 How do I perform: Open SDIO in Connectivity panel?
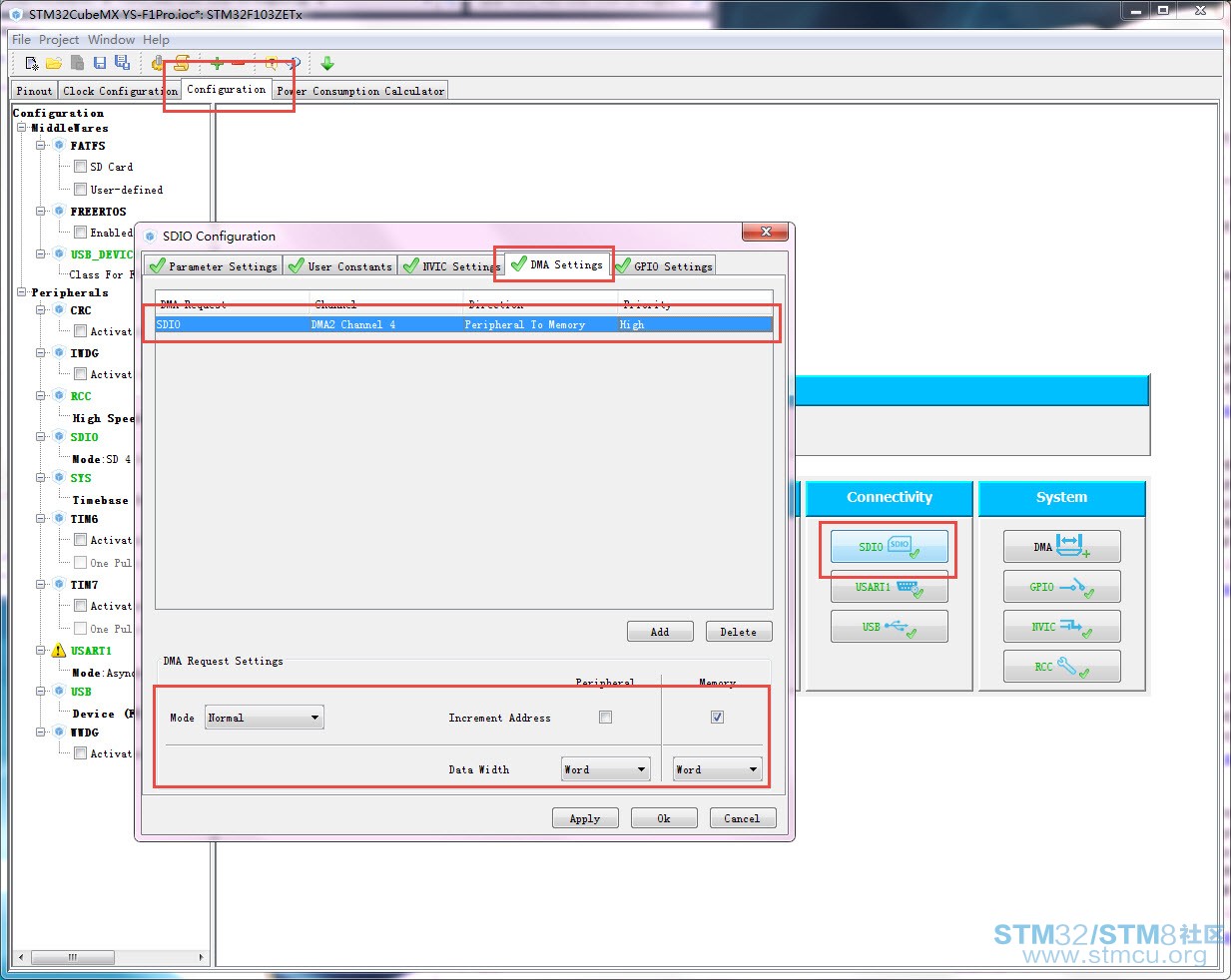coord(890,547)
